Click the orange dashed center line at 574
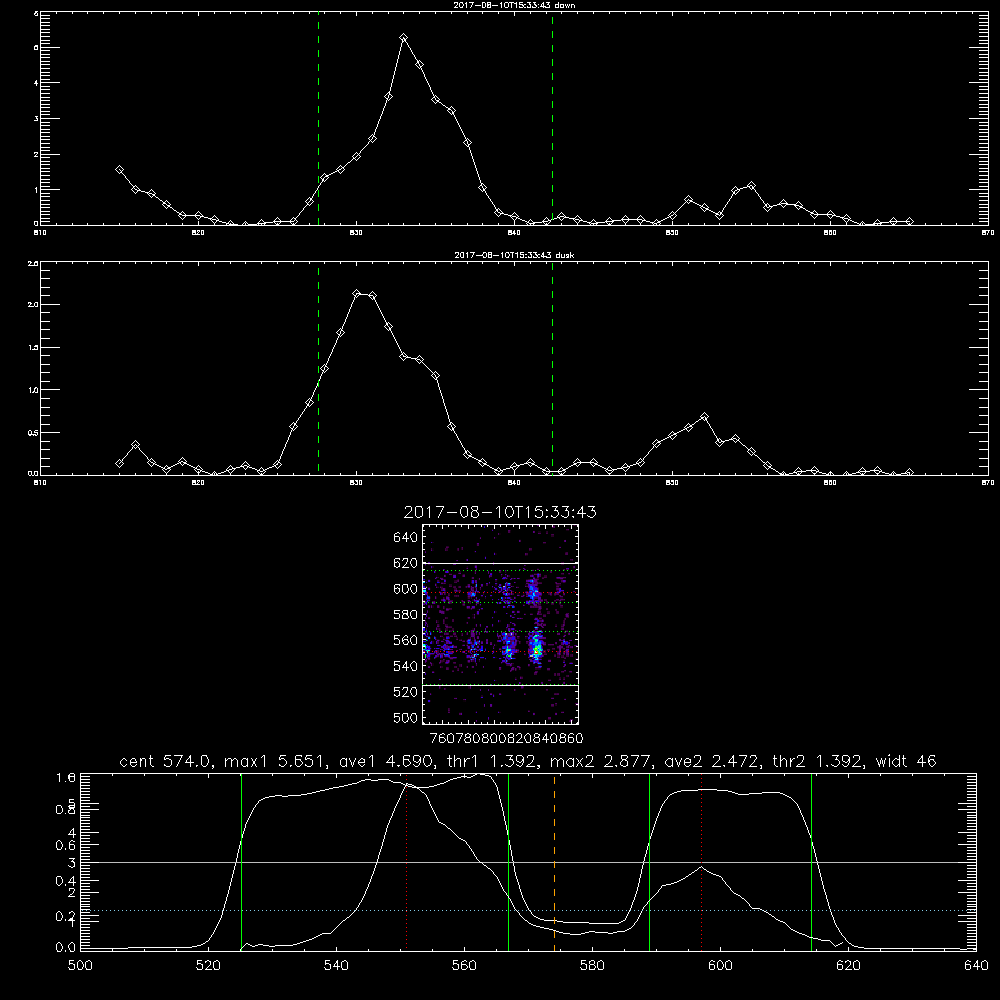The height and width of the screenshot is (1000, 1000). click(554, 862)
